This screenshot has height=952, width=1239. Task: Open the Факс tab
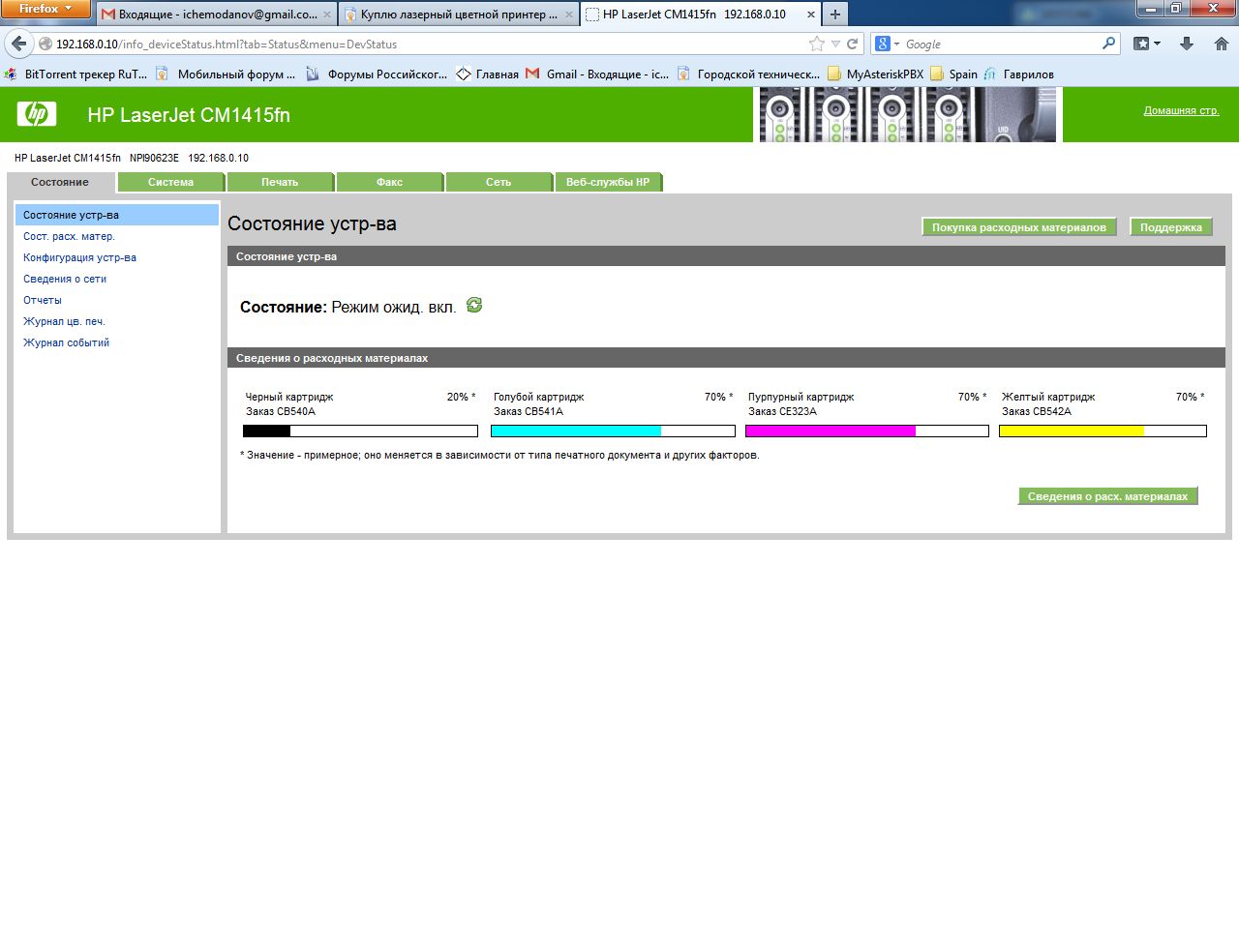click(x=389, y=182)
